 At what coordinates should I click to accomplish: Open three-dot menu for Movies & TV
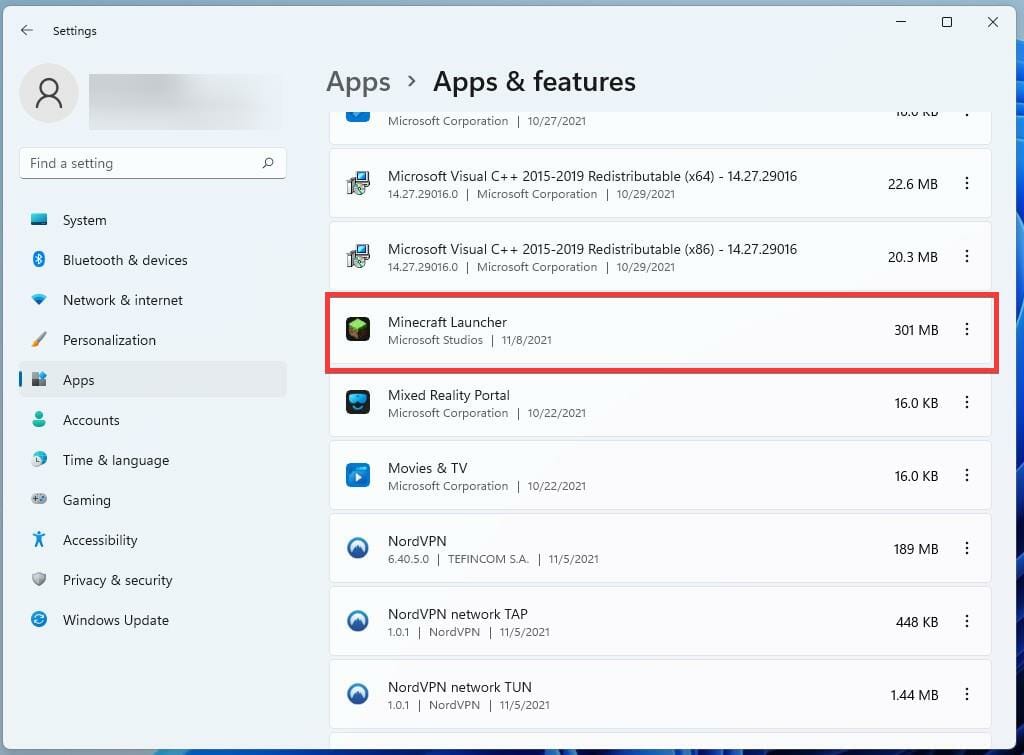(967, 475)
